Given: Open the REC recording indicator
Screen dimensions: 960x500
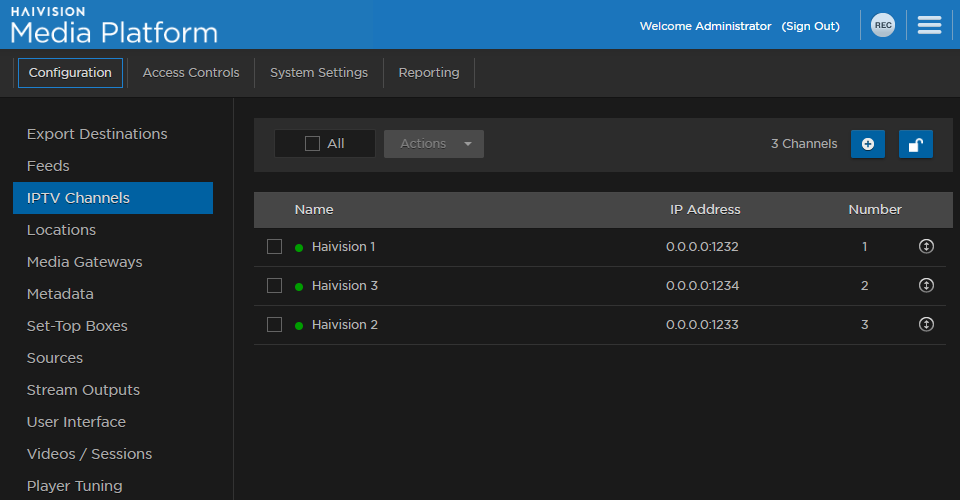Looking at the screenshot, I should pos(882,26).
